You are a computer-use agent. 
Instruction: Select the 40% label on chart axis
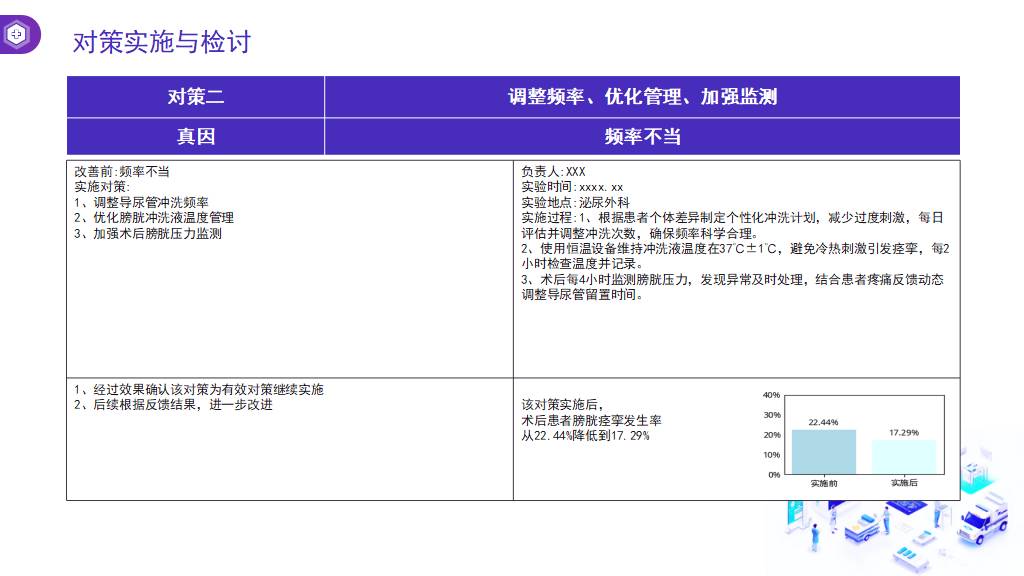(771, 395)
